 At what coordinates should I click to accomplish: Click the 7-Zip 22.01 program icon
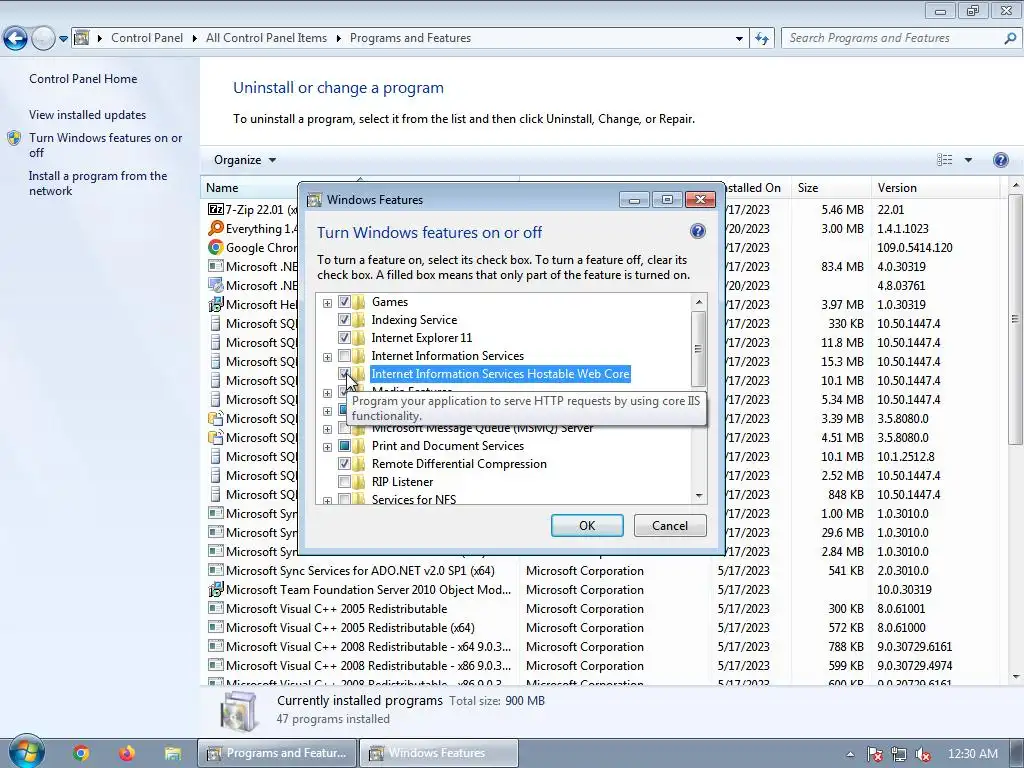[216, 210]
